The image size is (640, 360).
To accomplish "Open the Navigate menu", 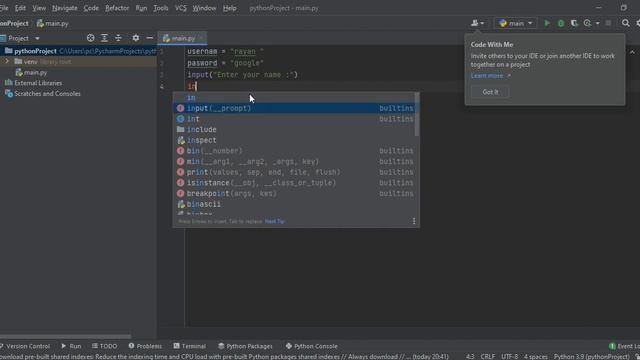I will click(64, 8).
